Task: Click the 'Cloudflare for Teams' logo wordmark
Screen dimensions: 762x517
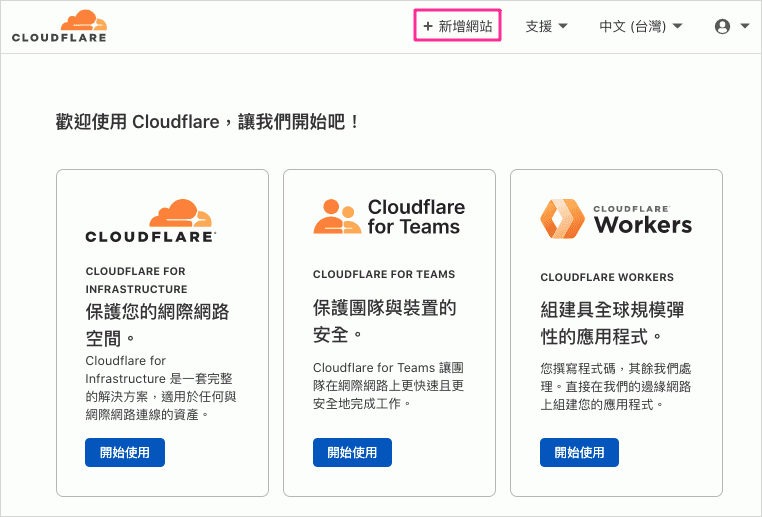Action: (416, 217)
